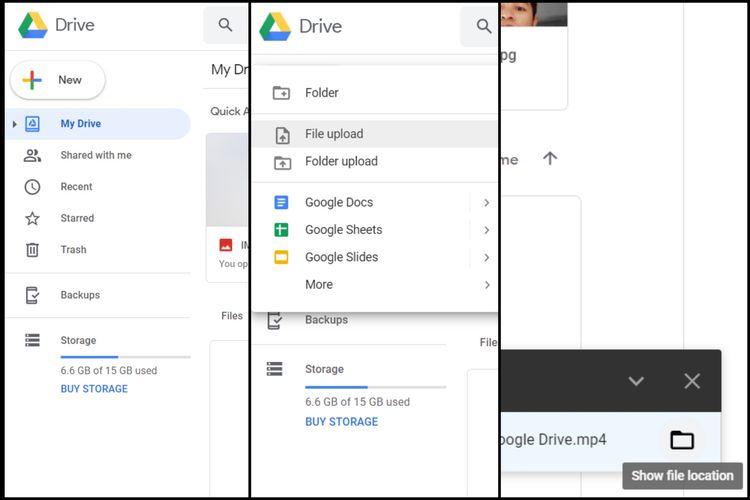Click the Quick Access image thumbnail
Screen dimensions: 750x500
coord(227,180)
